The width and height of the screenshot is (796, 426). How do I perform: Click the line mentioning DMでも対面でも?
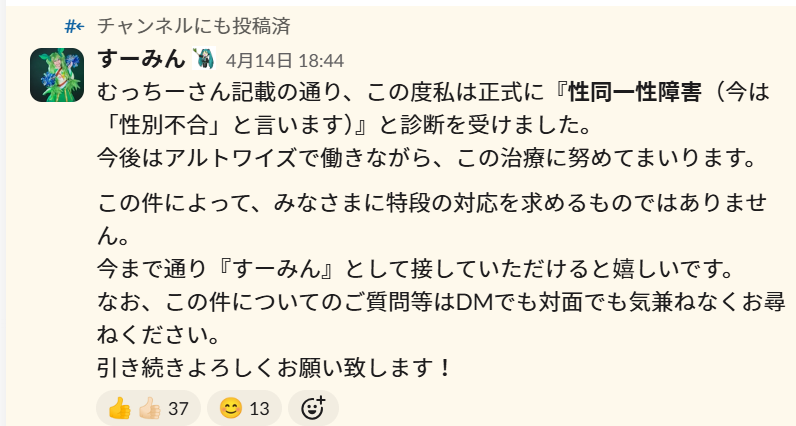[x=430, y=300]
